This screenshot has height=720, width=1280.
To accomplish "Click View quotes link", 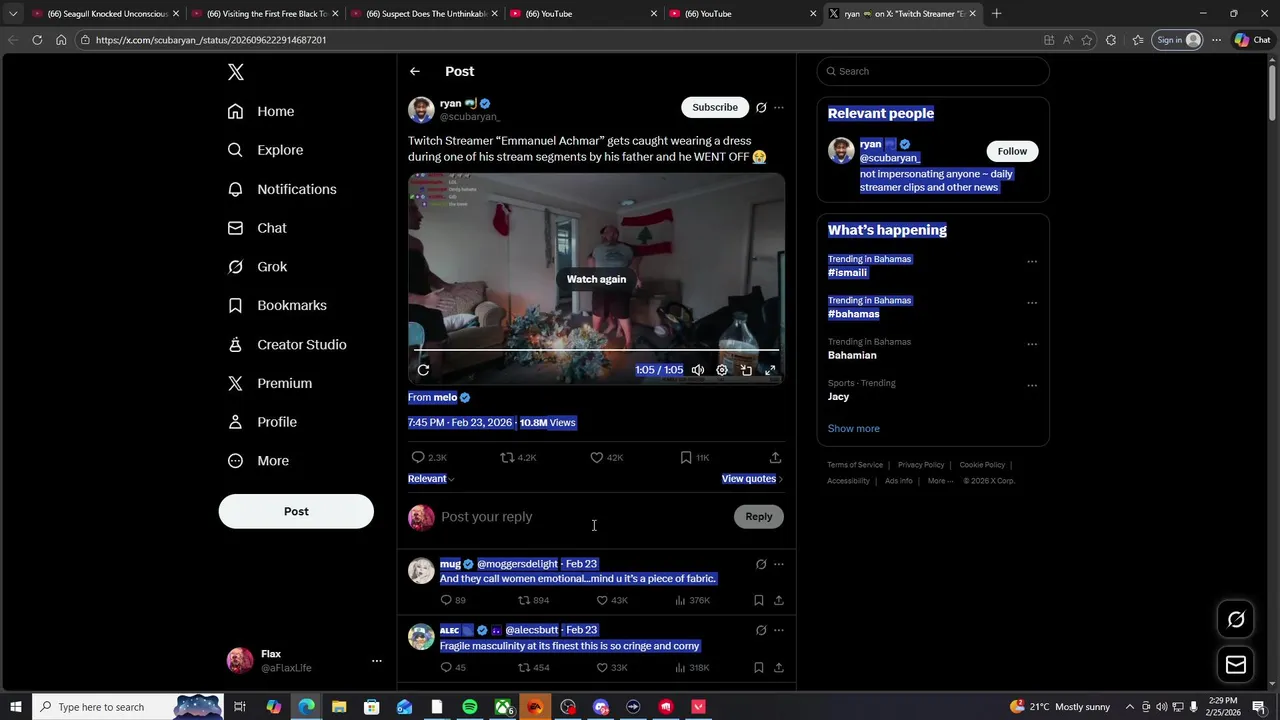I will (752, 479).
